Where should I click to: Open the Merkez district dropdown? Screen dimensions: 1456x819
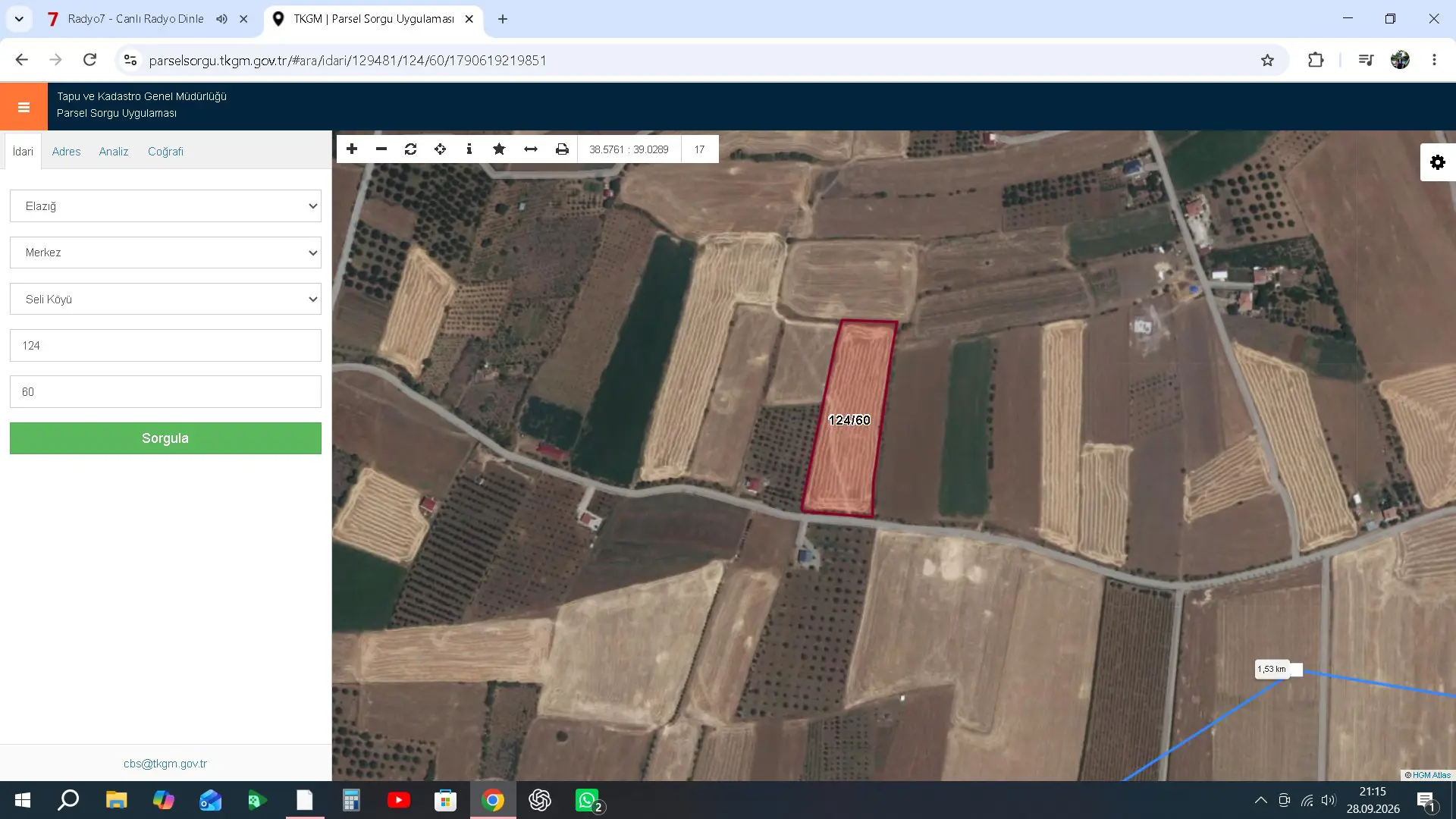click(x=165, y=253)
